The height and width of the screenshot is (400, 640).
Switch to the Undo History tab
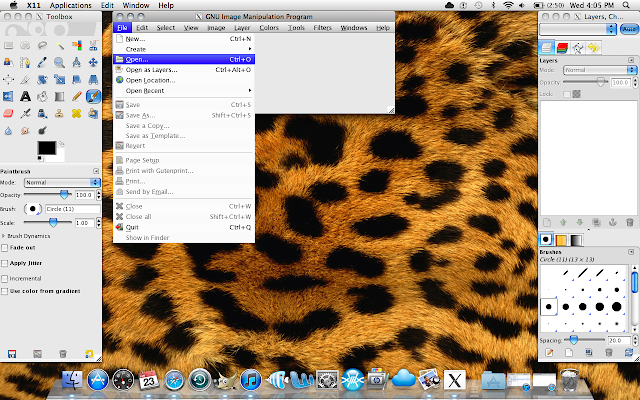(593, 48)
